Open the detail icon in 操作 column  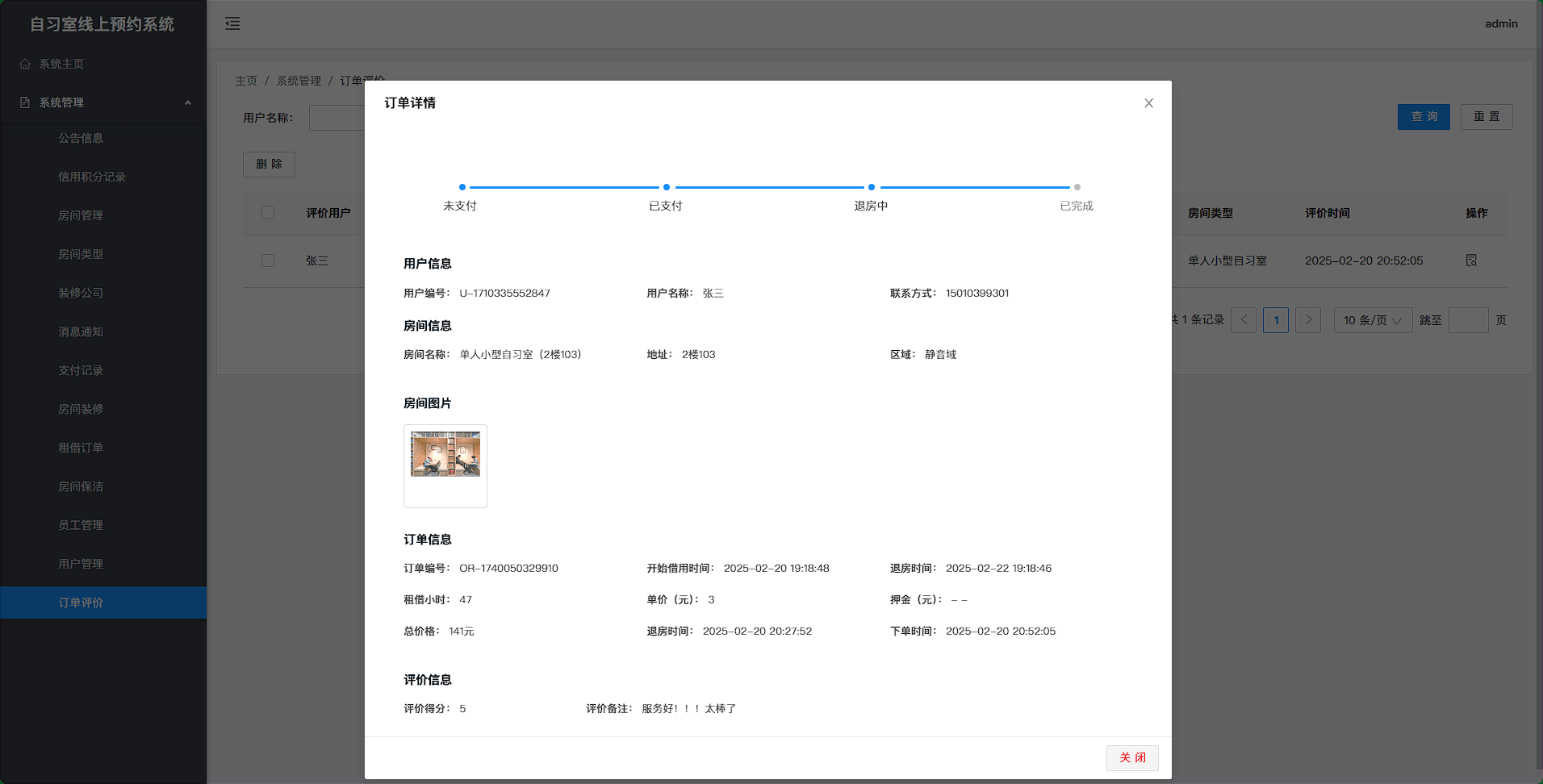[1471, 261]
